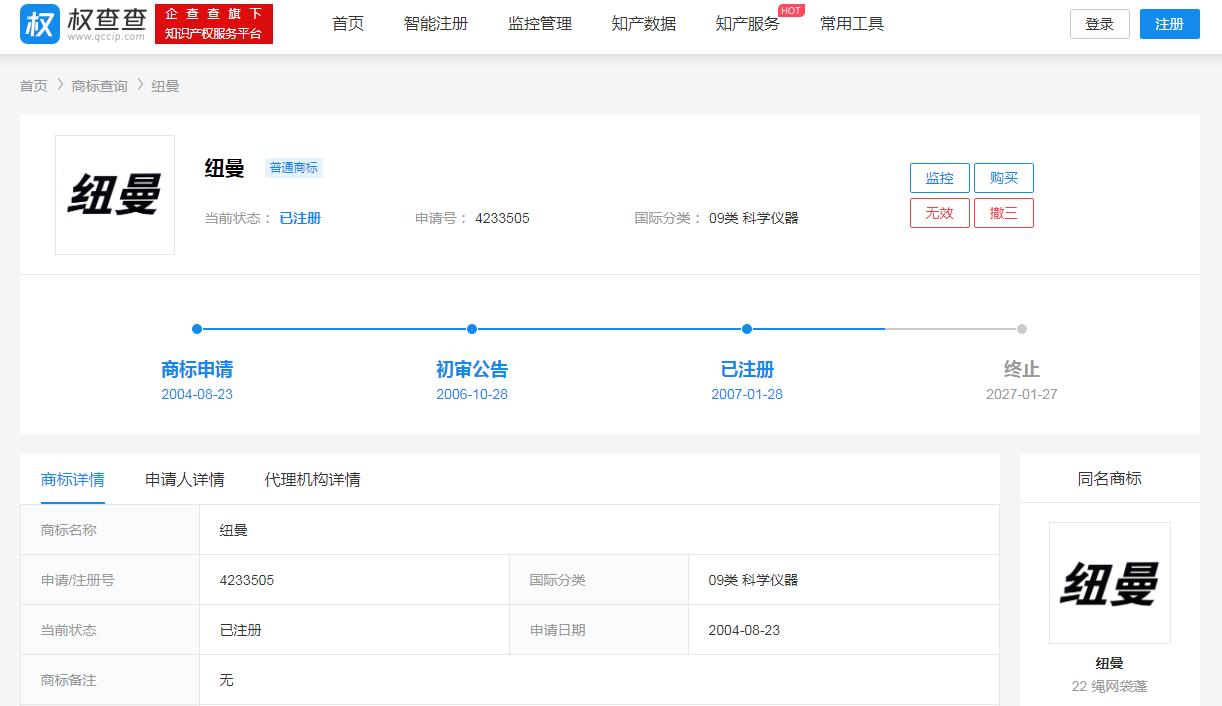Open the 常用工具 navigation menu
The image size is (1222, 706).
851,23
